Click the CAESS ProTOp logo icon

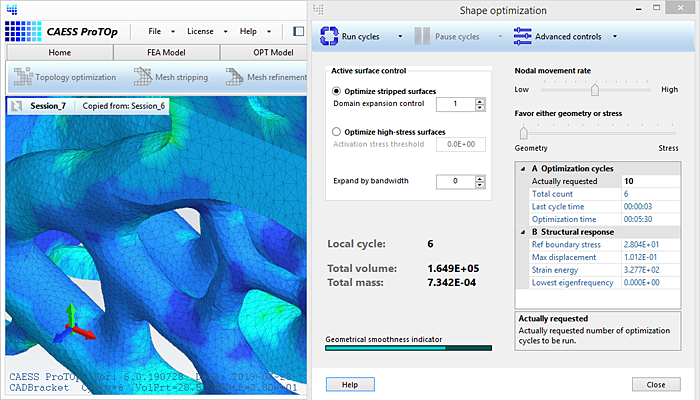[x=22, y=31]
